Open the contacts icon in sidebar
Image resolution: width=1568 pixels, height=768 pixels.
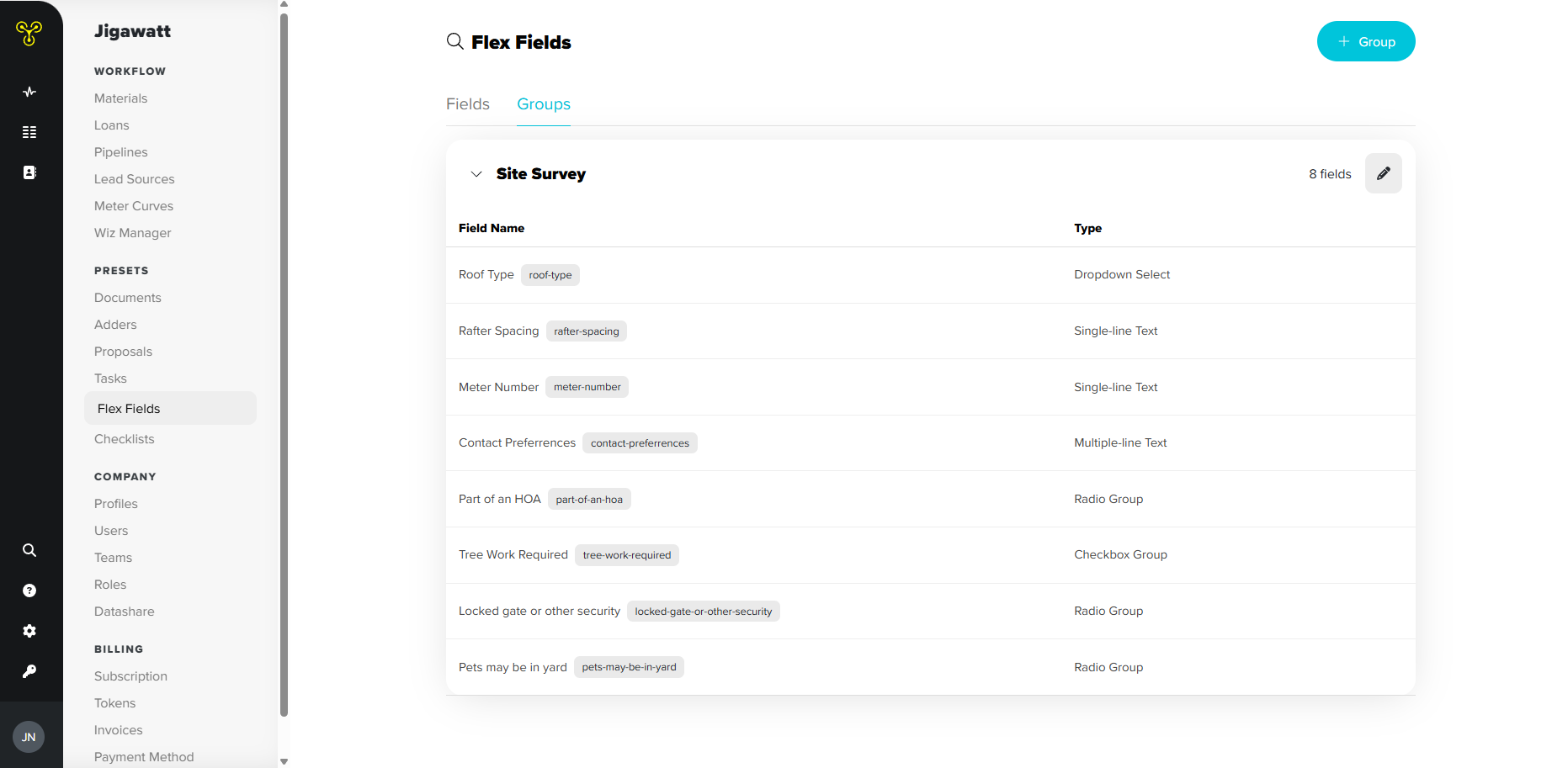click(29, 172)
